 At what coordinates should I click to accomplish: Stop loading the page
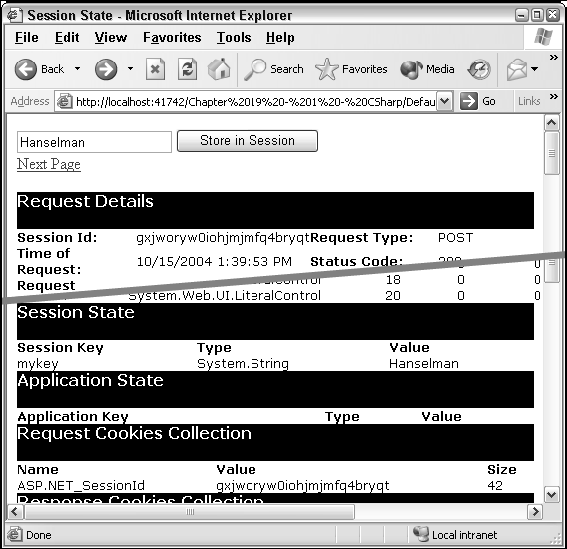point(155,69)
